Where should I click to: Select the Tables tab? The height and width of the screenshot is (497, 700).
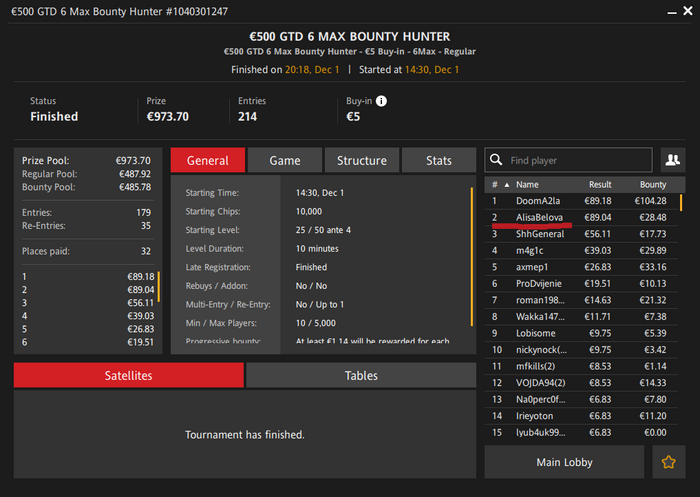(361, 375)
